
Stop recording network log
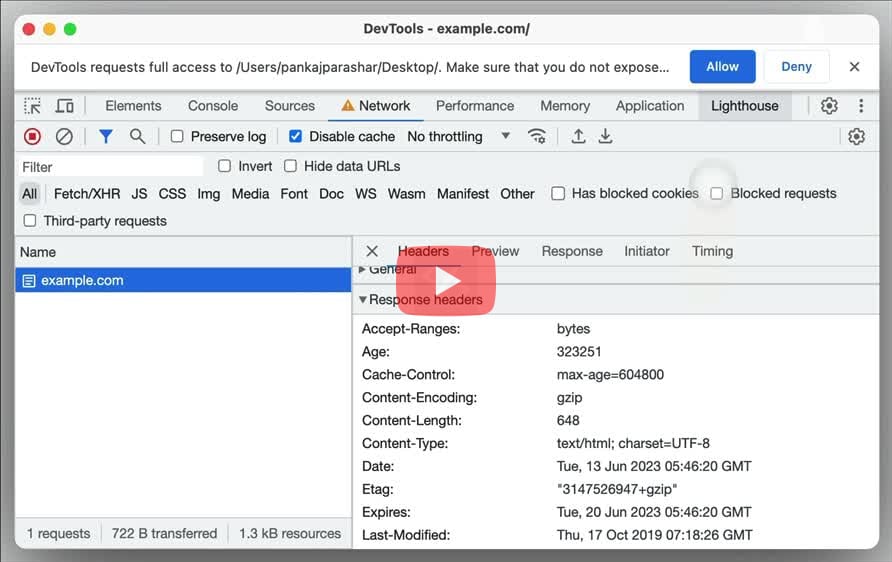click(32, 137)
